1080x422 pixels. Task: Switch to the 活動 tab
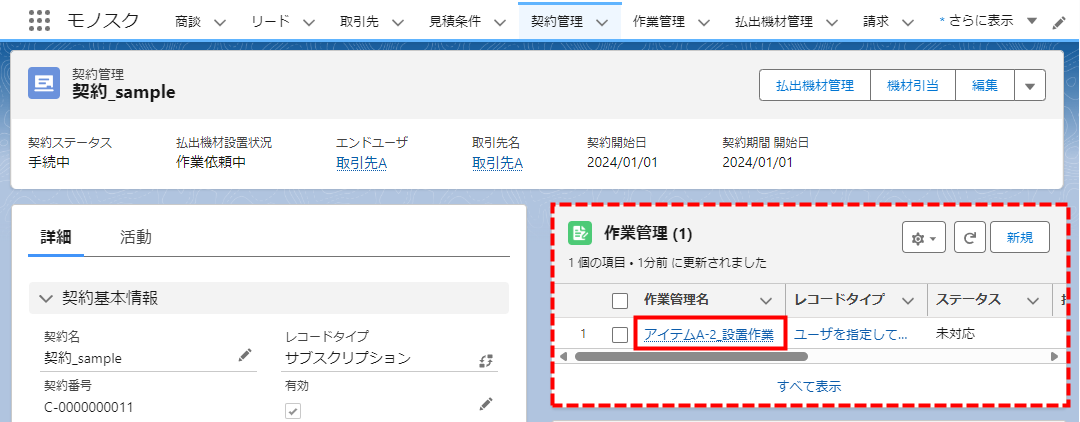click(x=136, y=237)
